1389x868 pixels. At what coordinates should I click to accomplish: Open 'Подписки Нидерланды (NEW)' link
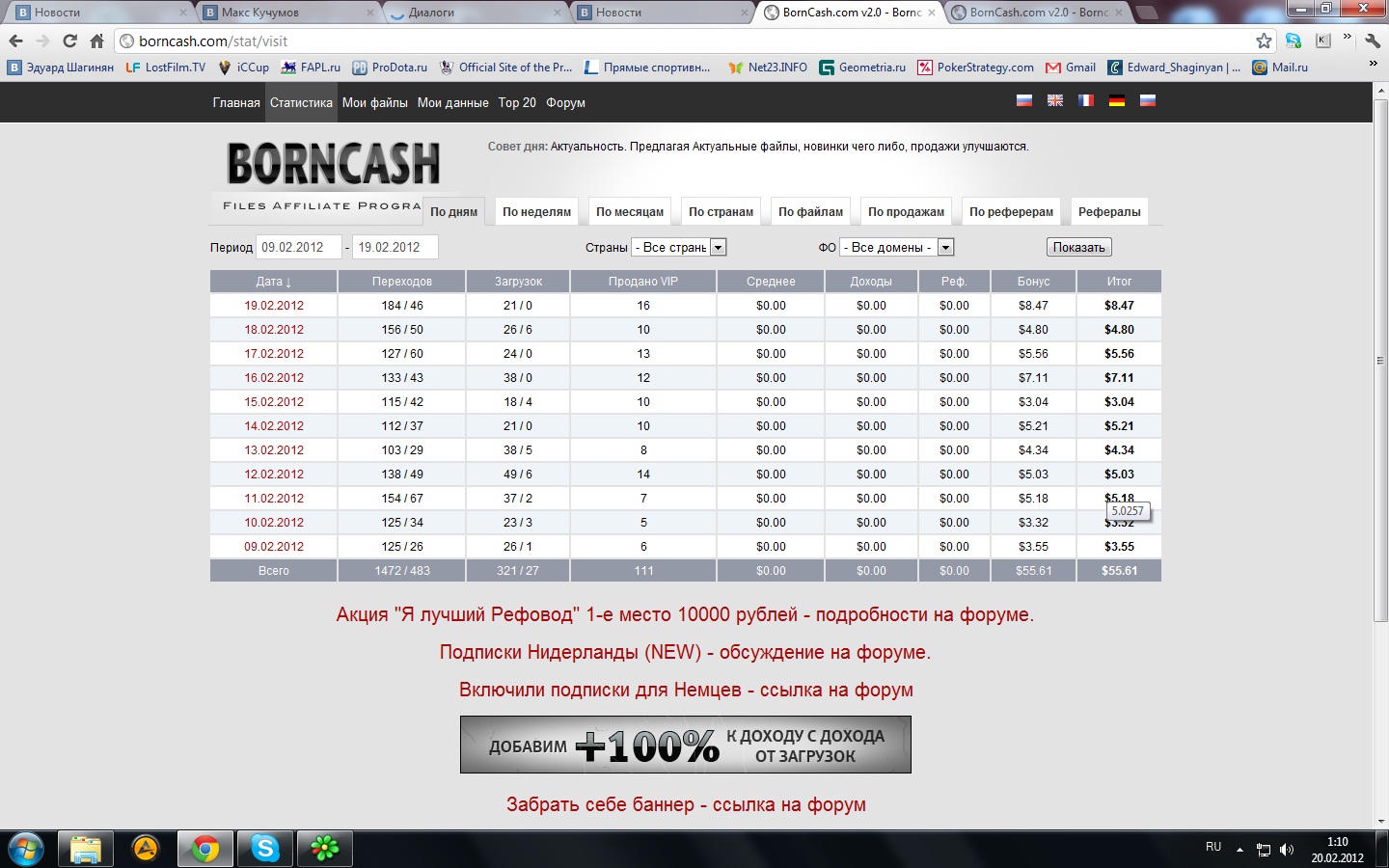(x=685, y=653)
